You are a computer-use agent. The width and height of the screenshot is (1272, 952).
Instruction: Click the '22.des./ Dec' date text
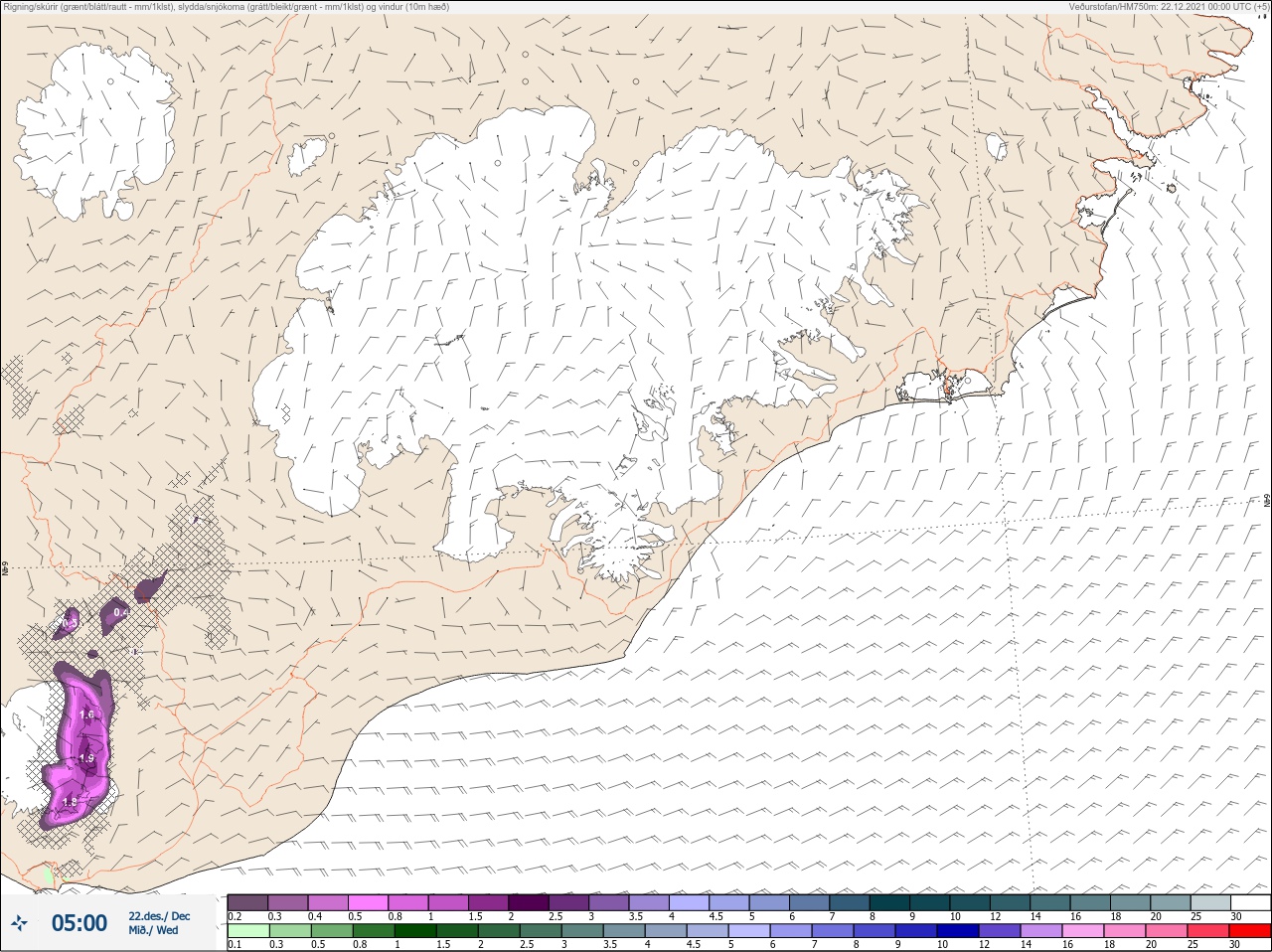coord(159,916)
